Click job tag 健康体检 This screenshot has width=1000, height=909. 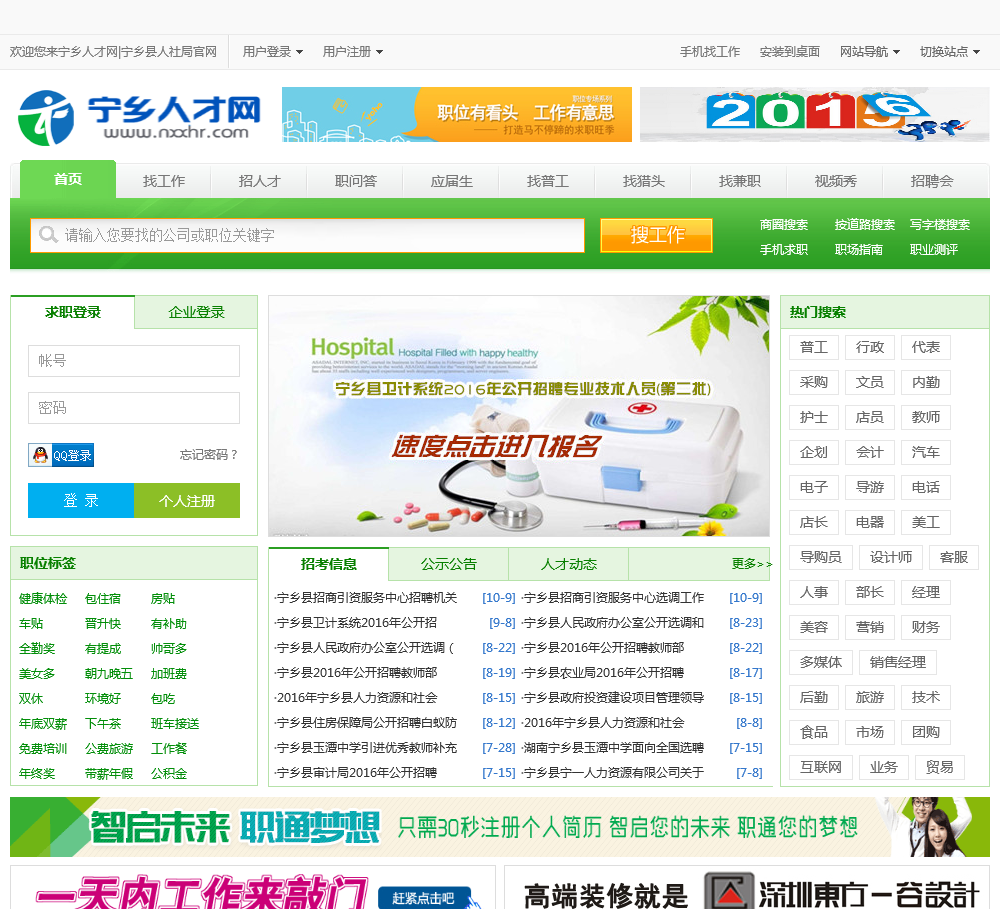point(43,598)
